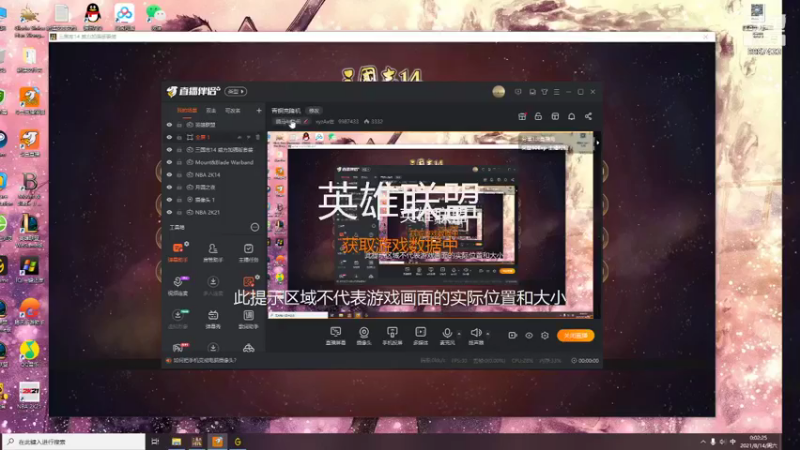The width and height of the screenshot is (800, 450).
Task: Click the Windows taskbar search box
Action: pyautogui.click(x=74, y=441)
